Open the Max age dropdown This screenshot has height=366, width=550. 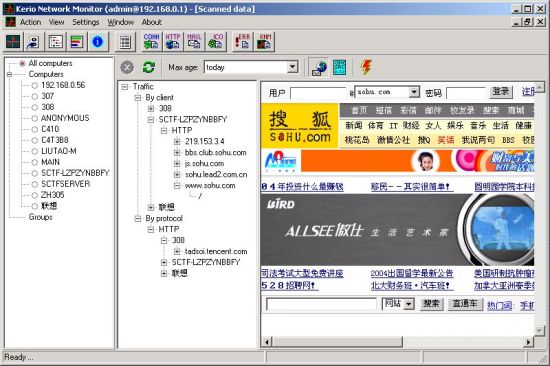[293, 67]
